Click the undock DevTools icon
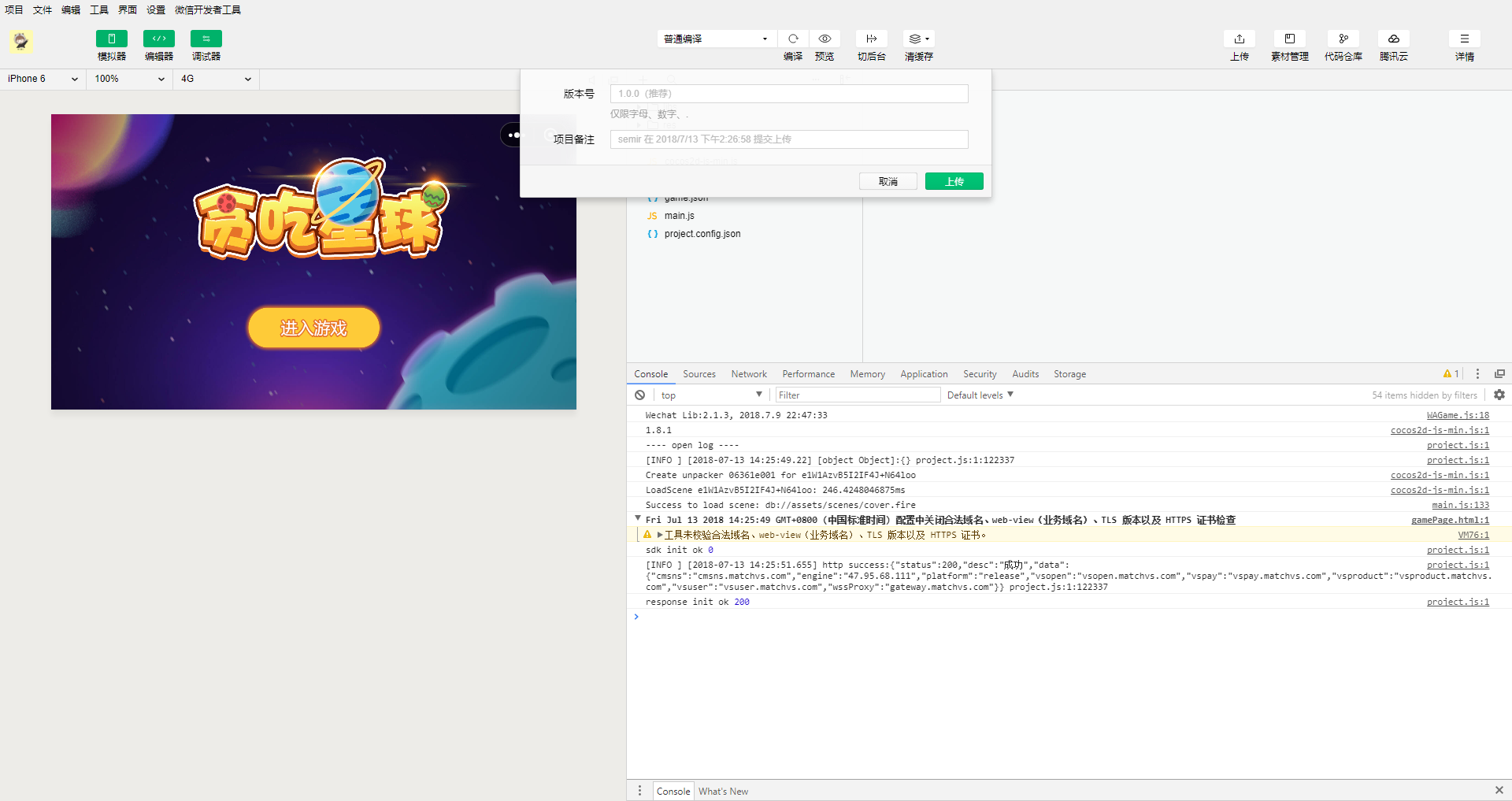 tap(1499, 374)
